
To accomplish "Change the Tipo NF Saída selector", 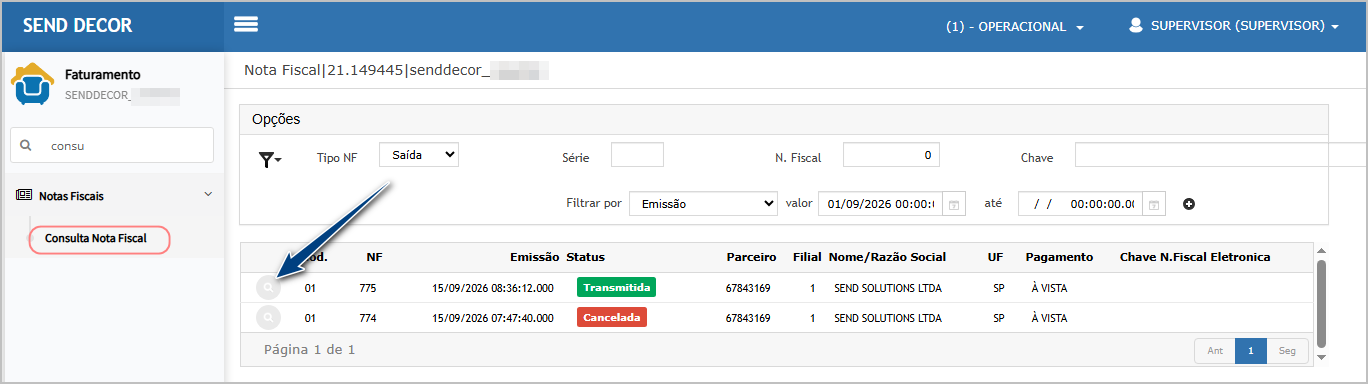I will click(419, 155).
